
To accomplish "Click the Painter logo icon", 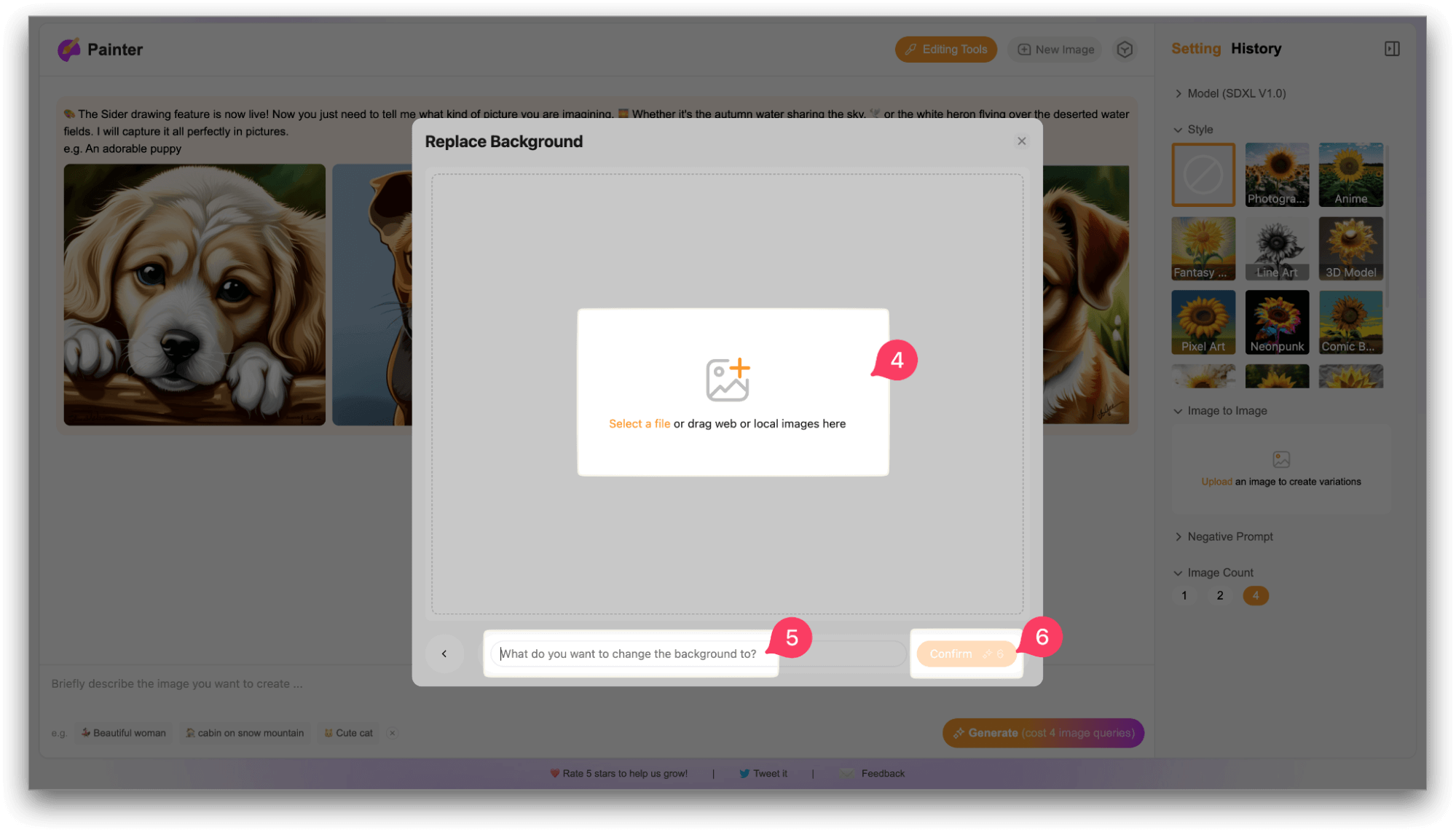I will point(69,50).
